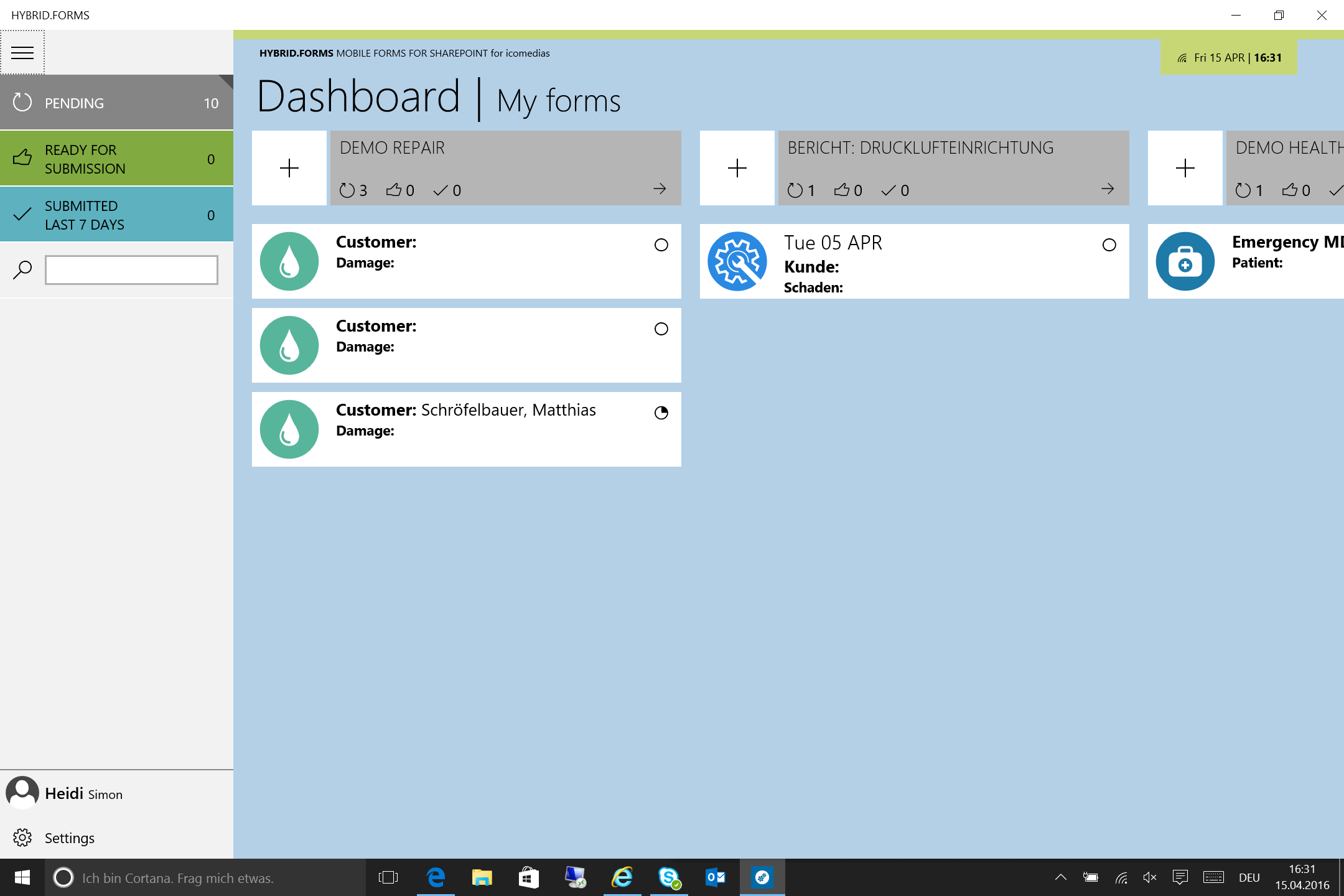Screen dimensions: 1344x896
Task: Click Druckluftinrichtung thumbs-up ready count
Action: click(x=848, y=190)
